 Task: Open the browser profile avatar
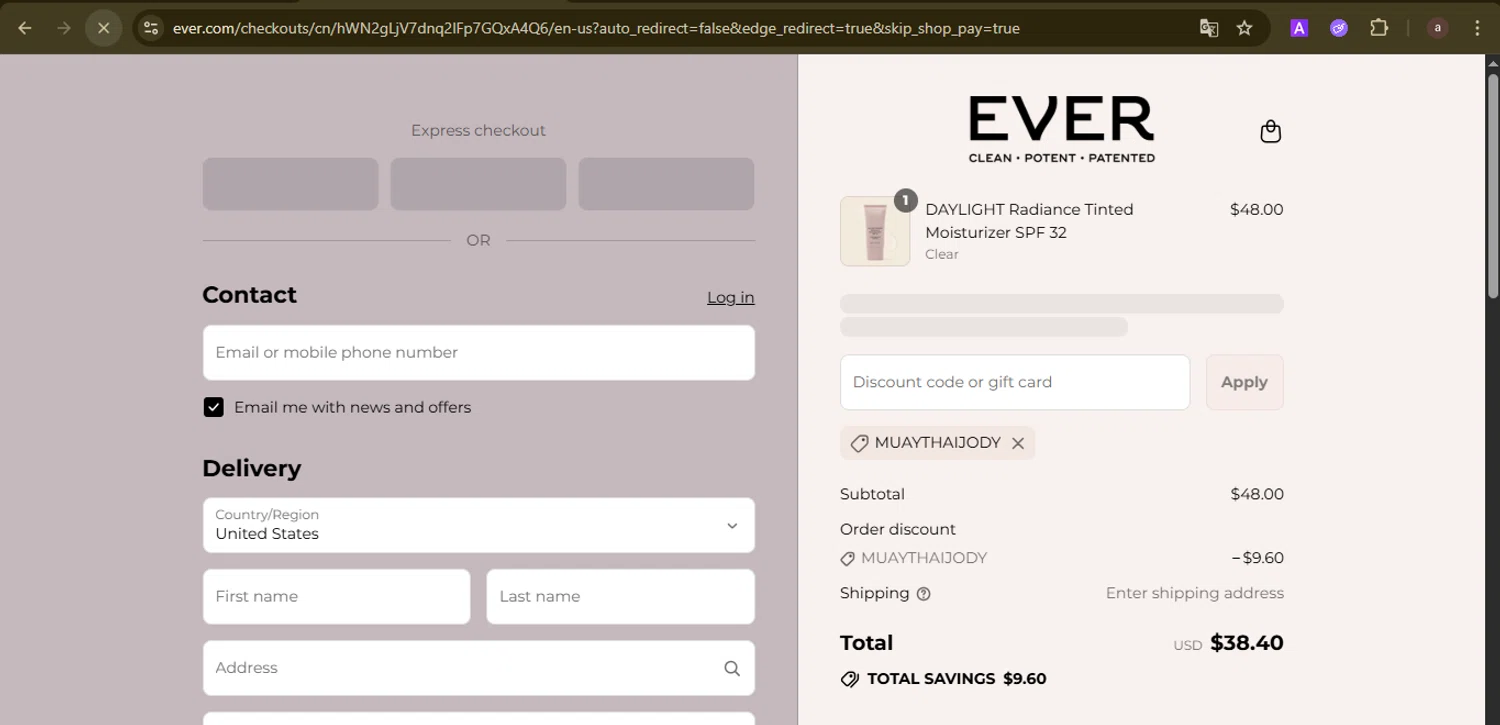[1437, 28]
